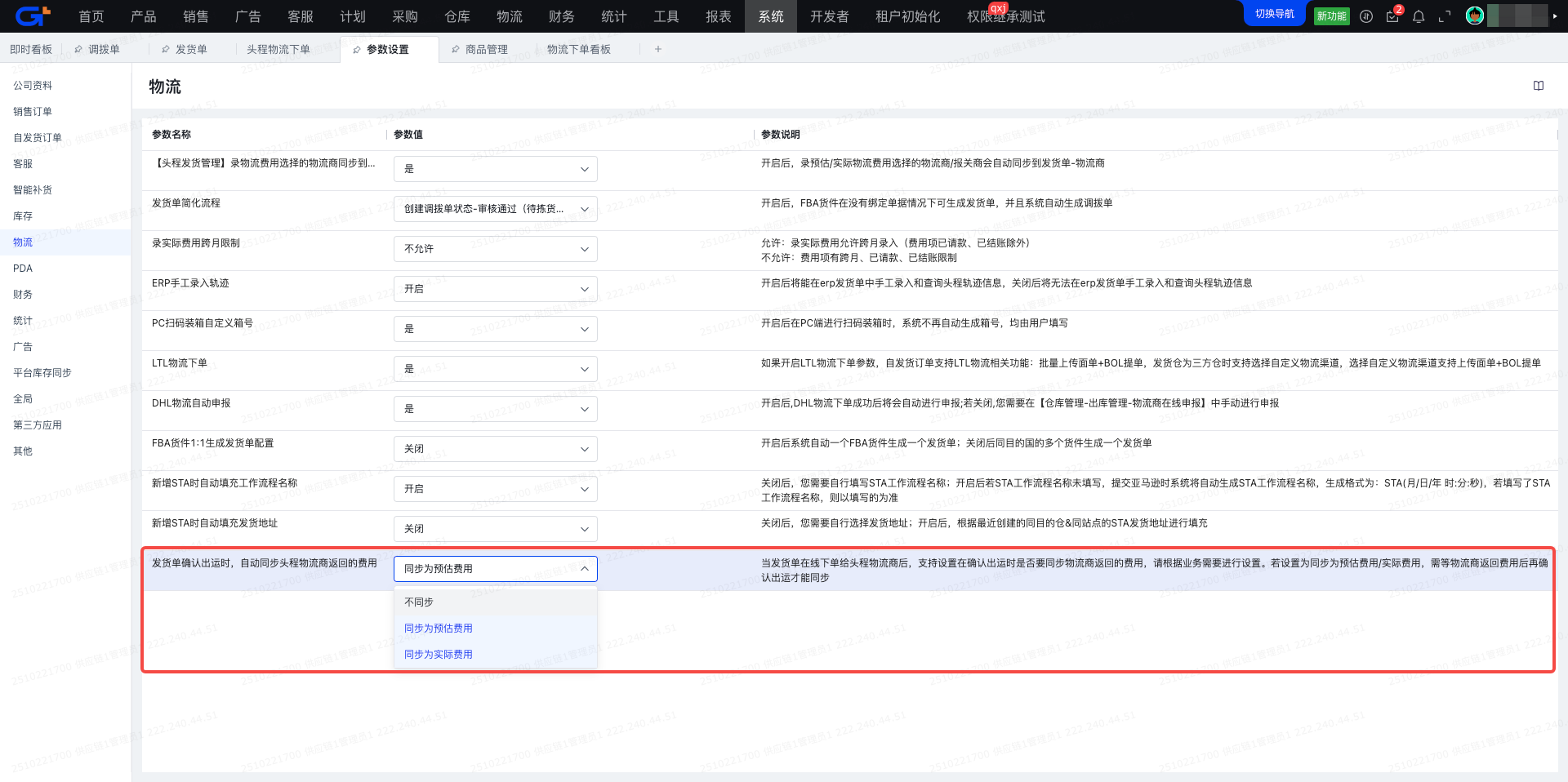Open the 开发者 top menu

[830, 16]
